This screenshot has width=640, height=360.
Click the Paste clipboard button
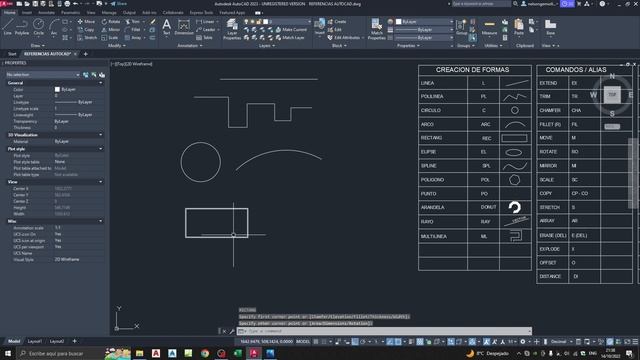tap(519, 27)
